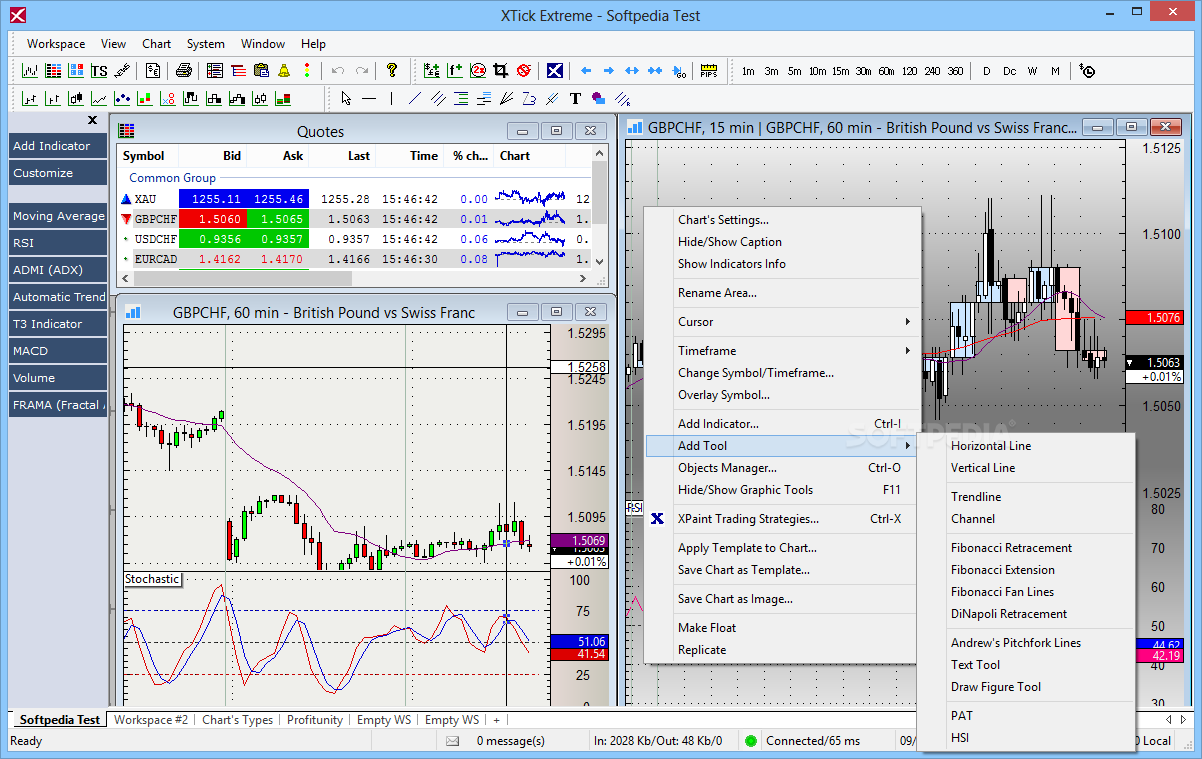Screen dimensions: 1202x759
Task: Select the USDCHF row in Quotes
Action: pyautogui.click(x=355, y=239)
